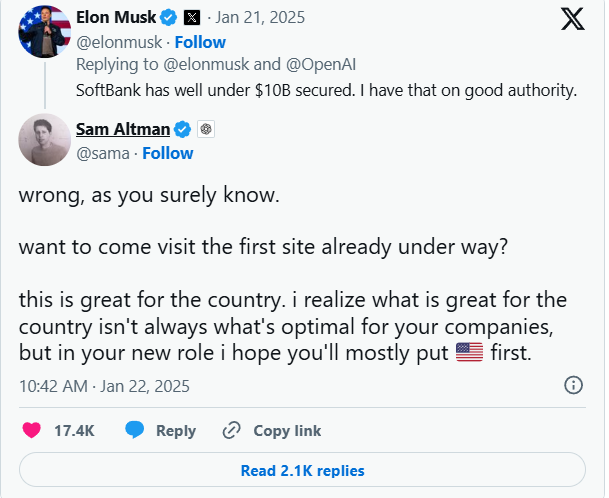Click the copy link chain icon
The width and height of the screenshot is (609, 498).
click(x=231, y=430)
